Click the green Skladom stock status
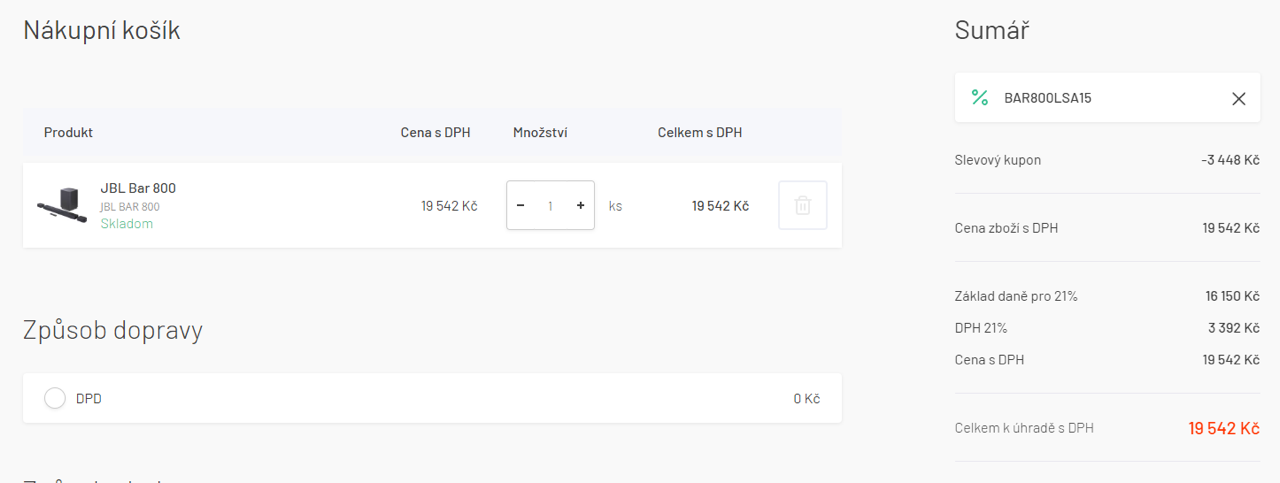 coord(127,224)
